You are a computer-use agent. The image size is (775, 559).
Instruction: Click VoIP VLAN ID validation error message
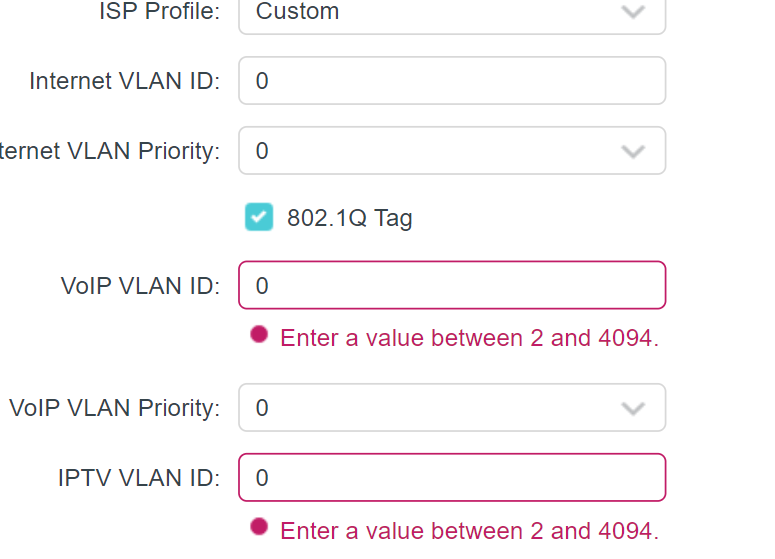tap(469, 338)
